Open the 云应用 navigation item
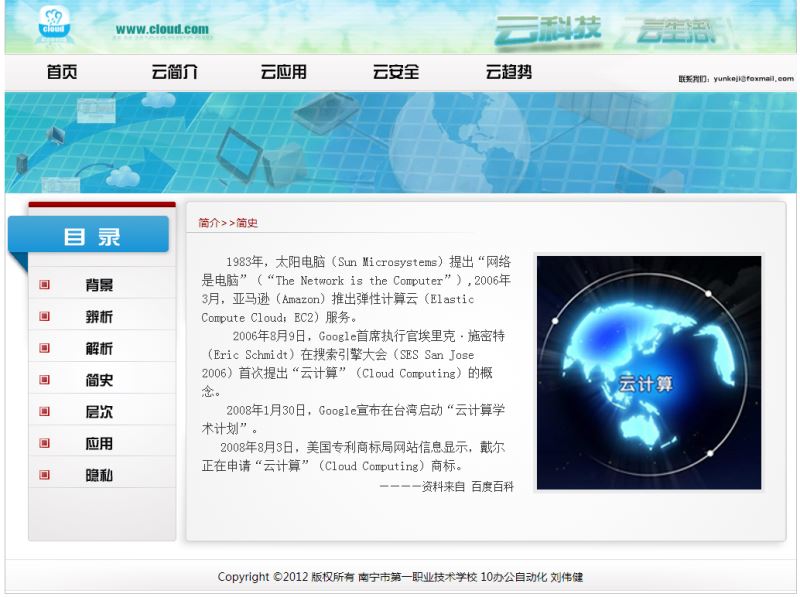 coord(284,72)
